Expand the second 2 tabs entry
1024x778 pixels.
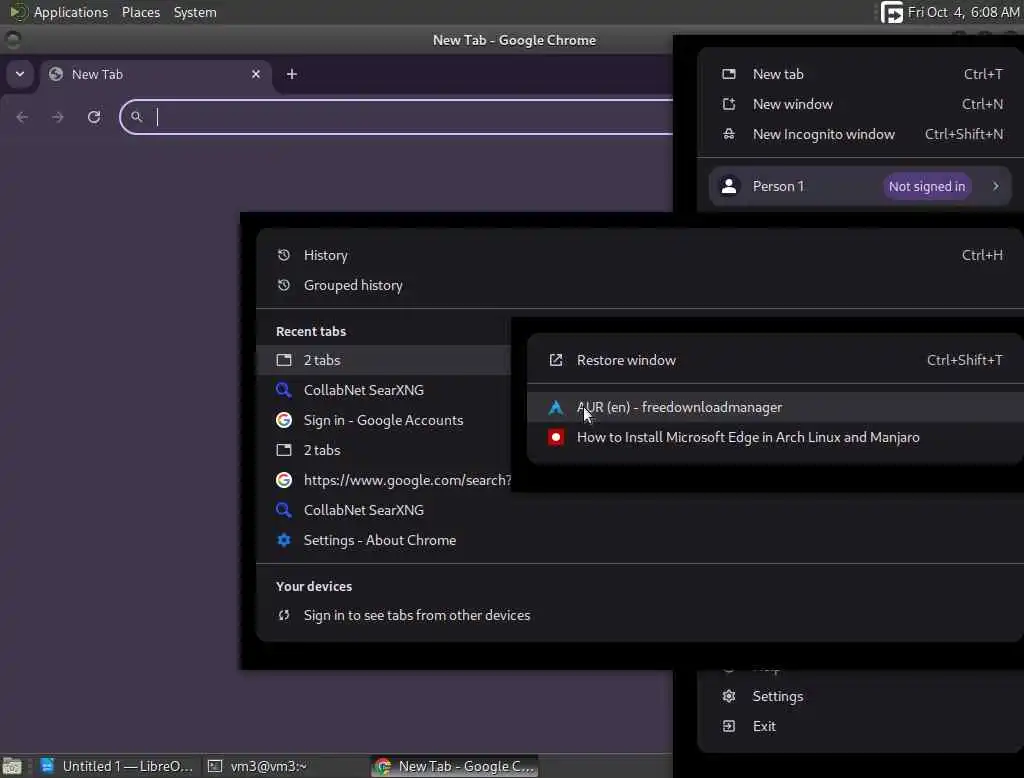tap(383, 450)
